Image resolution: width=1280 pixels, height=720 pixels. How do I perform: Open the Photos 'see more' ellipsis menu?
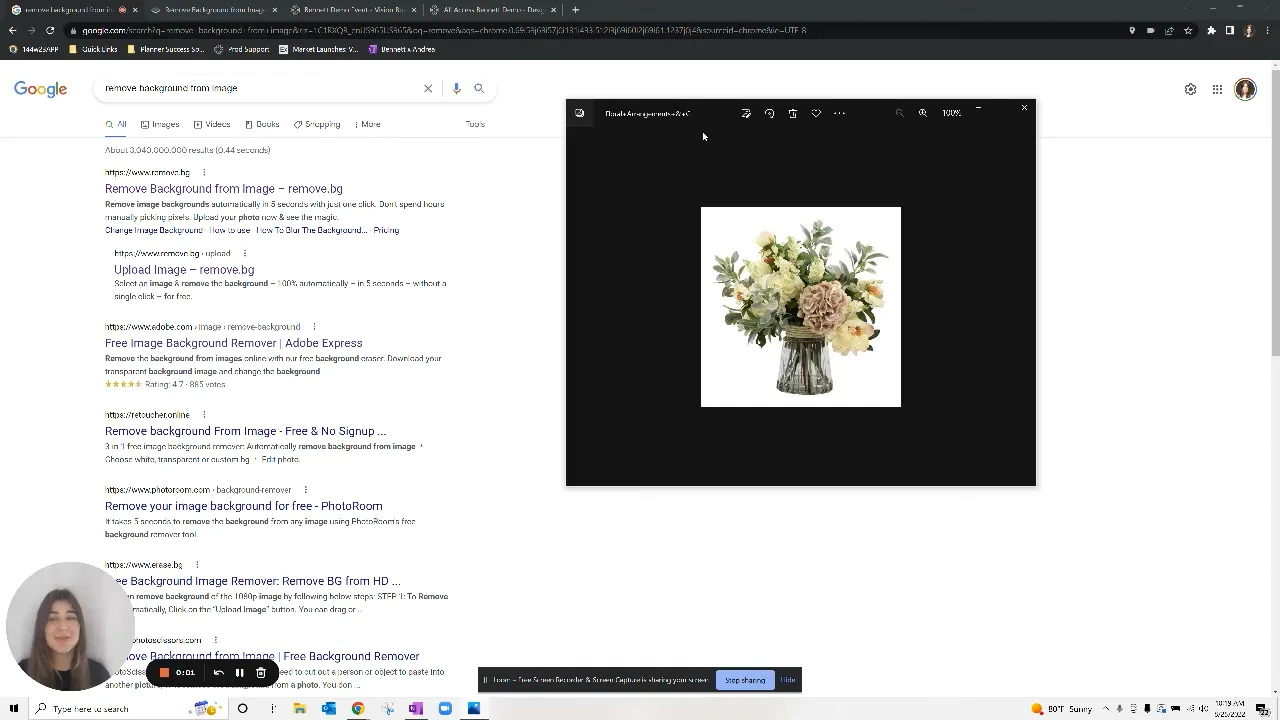pos(839,113)
